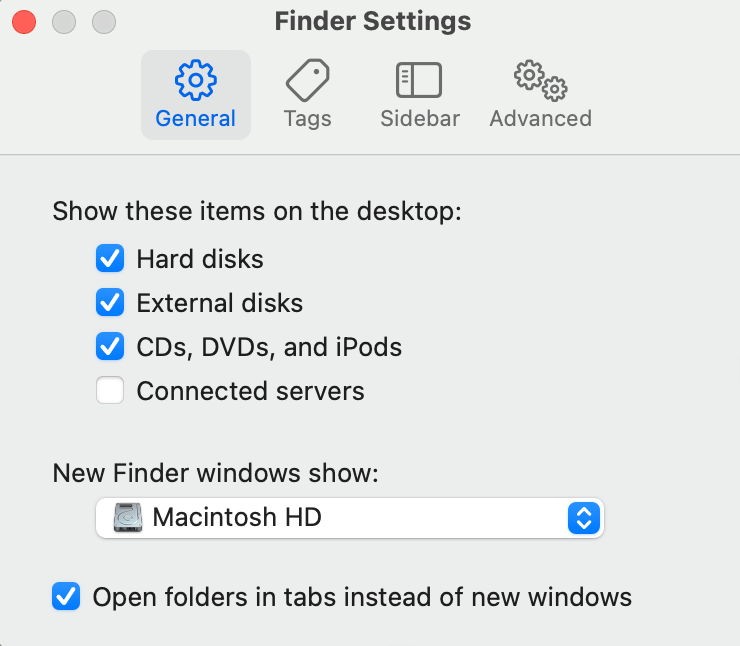Screen dimensions: 740x646
Task: Click the General tab label text
Action: click(x=195, y=118)
